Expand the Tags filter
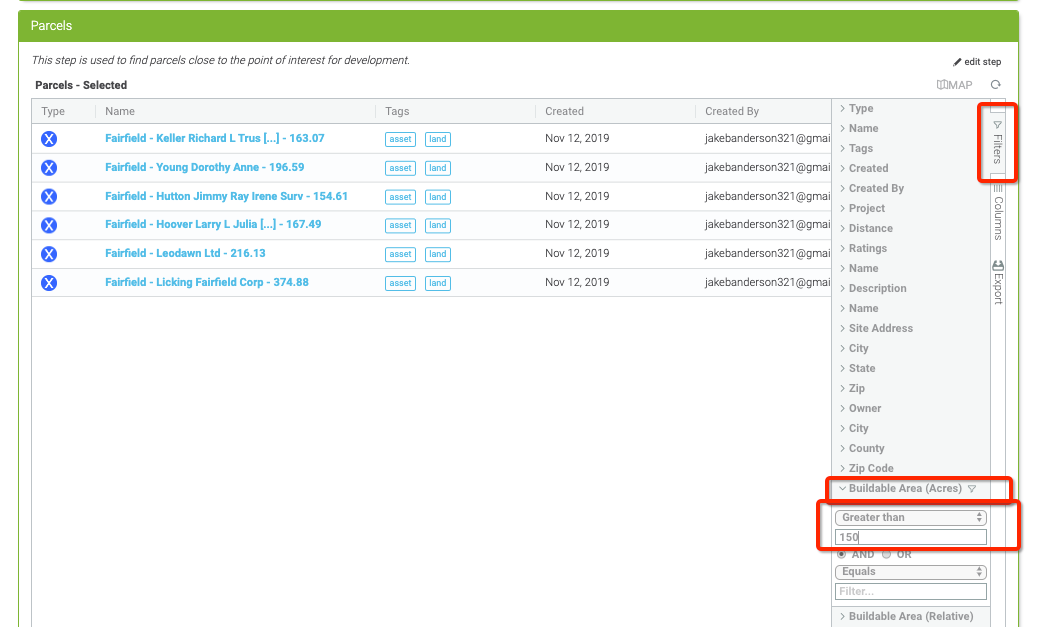This screenshot has height=627, width=1055. coord(856,148)
